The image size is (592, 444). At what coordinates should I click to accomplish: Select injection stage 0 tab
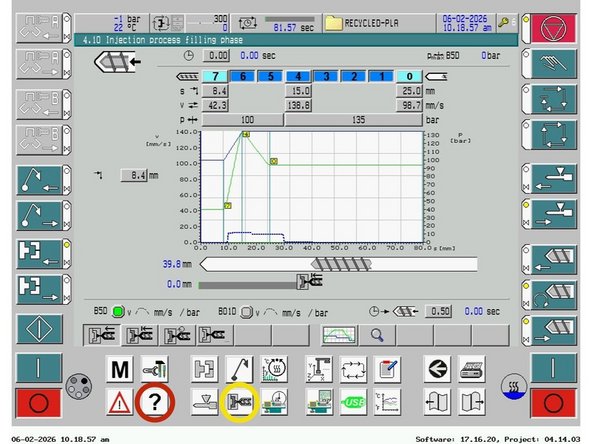[409, 77]
